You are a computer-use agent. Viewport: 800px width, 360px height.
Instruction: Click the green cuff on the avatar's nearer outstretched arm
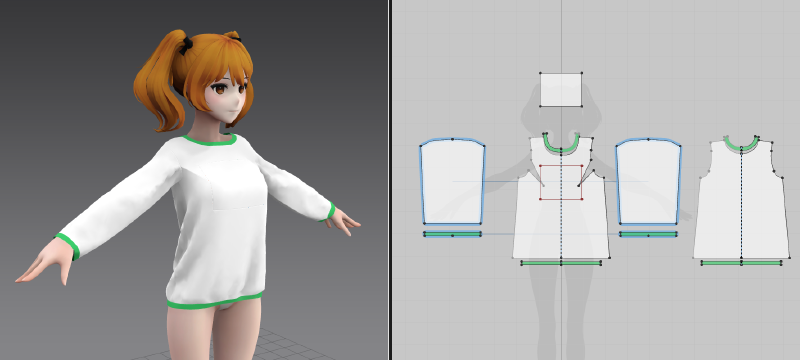(x=68, y=246)
